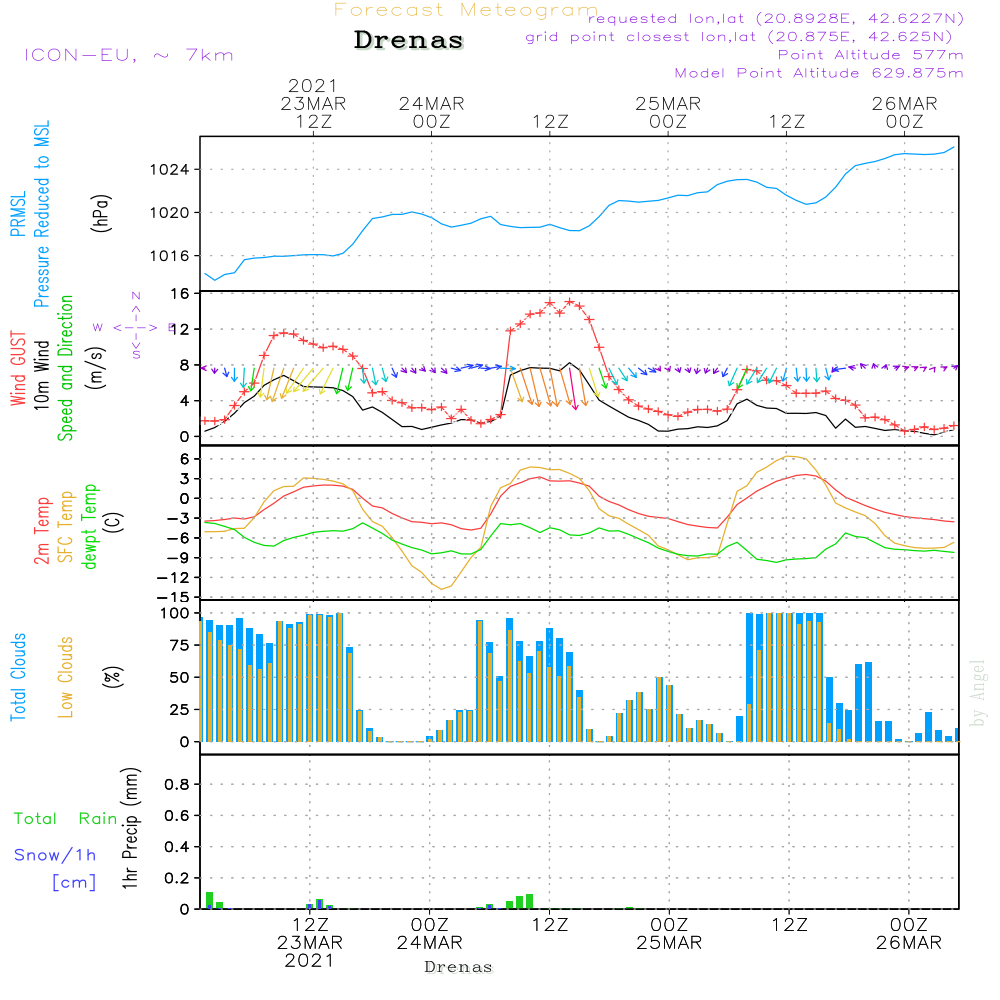The height and width of the screenshot is (1000, 1000).
Task: Click the 4 tick on the wind axis
Action: click(x=185, y=401)
